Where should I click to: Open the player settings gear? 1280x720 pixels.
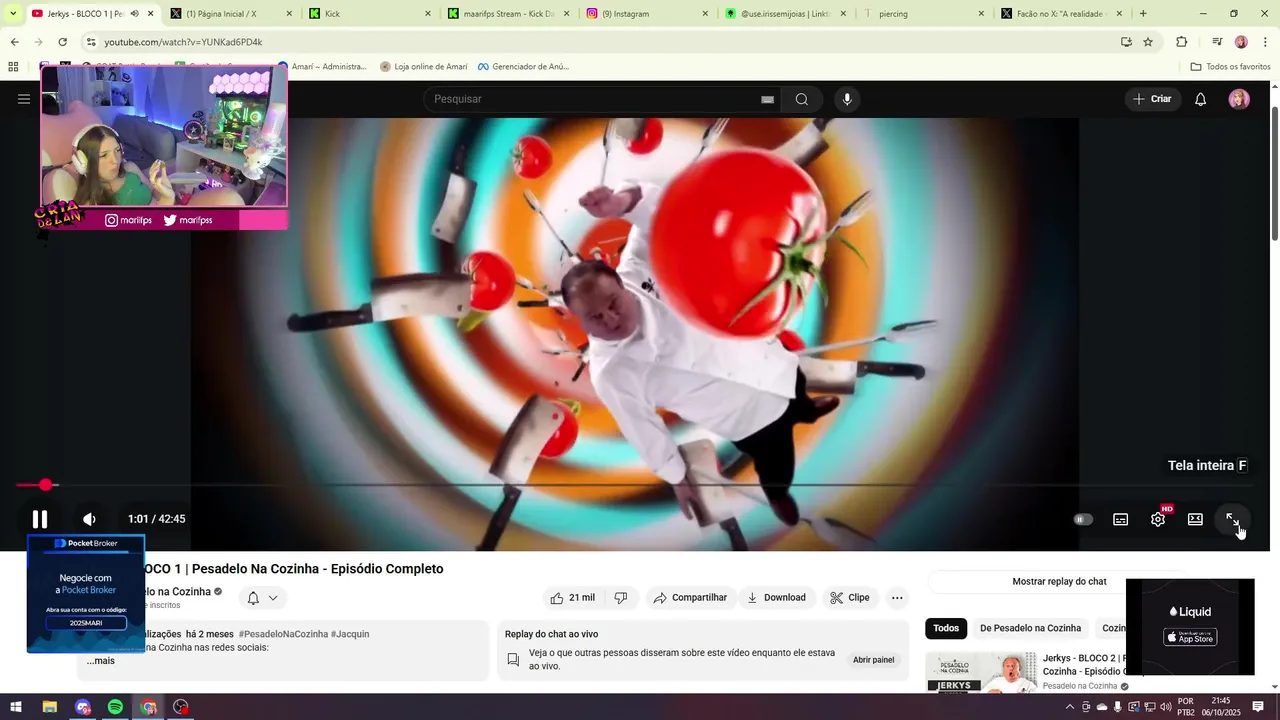(x=1158, y=519)
